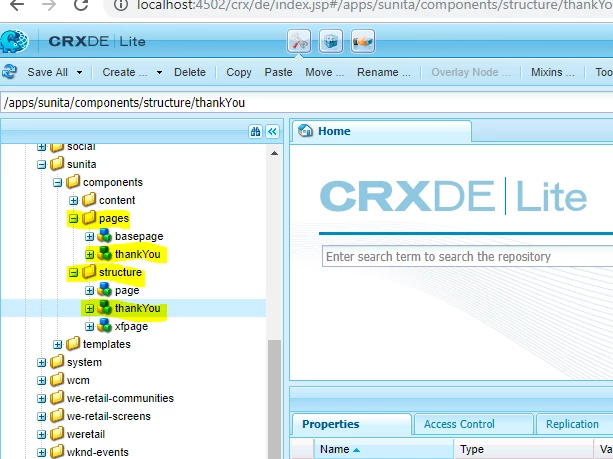Screen dimensions: 613x459
Task: Click the node path field
Action: (306, 103)
